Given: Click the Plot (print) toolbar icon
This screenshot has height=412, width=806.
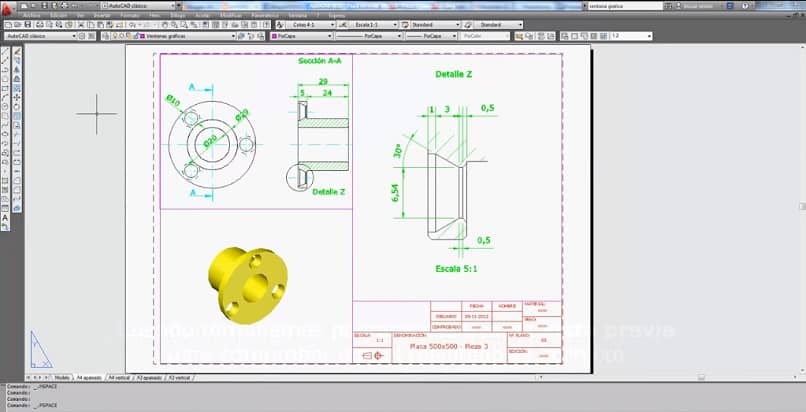Looking at the screenshot, I should click(x=40, y=25).
